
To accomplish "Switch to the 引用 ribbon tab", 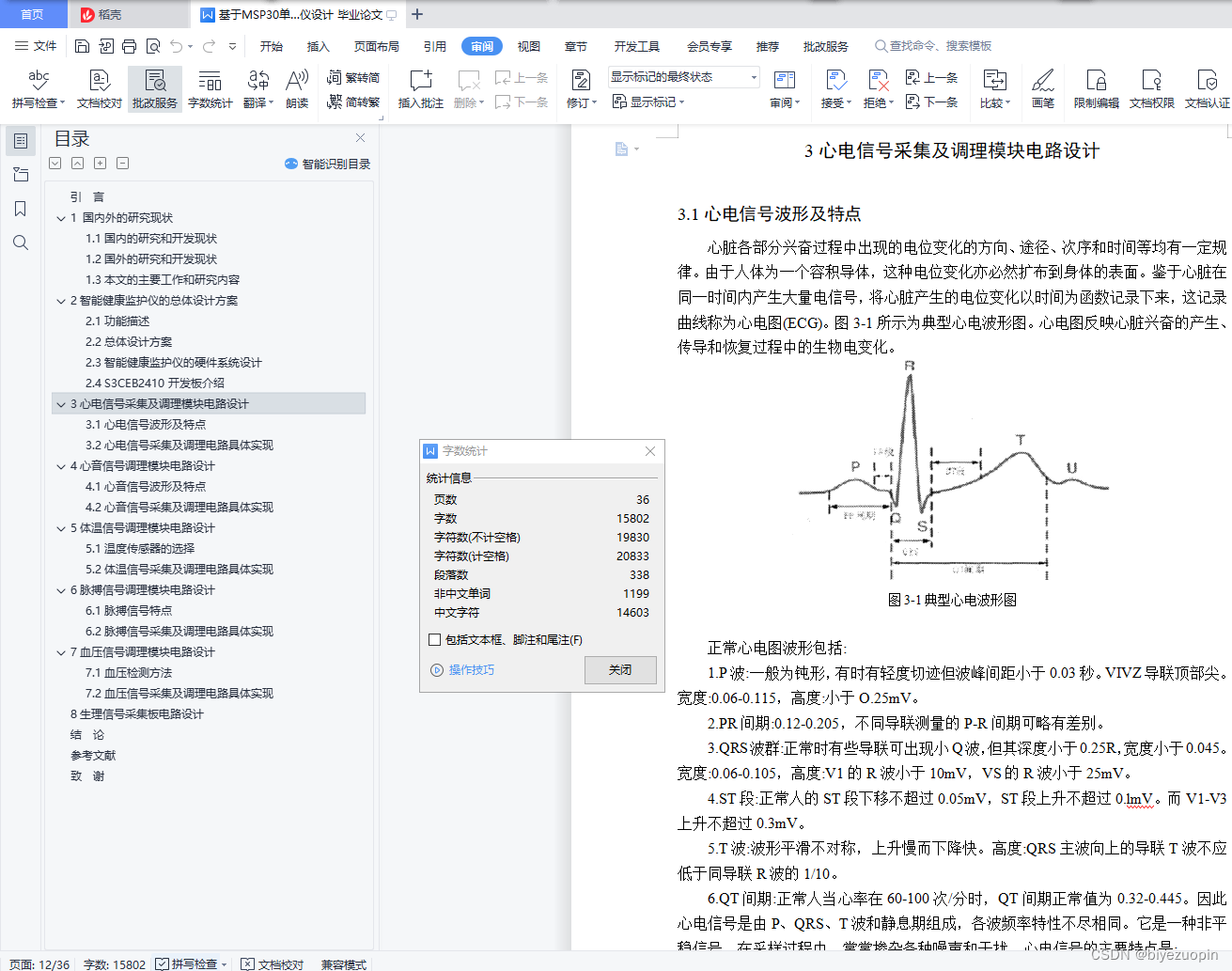I will click(x=435, y=46).
